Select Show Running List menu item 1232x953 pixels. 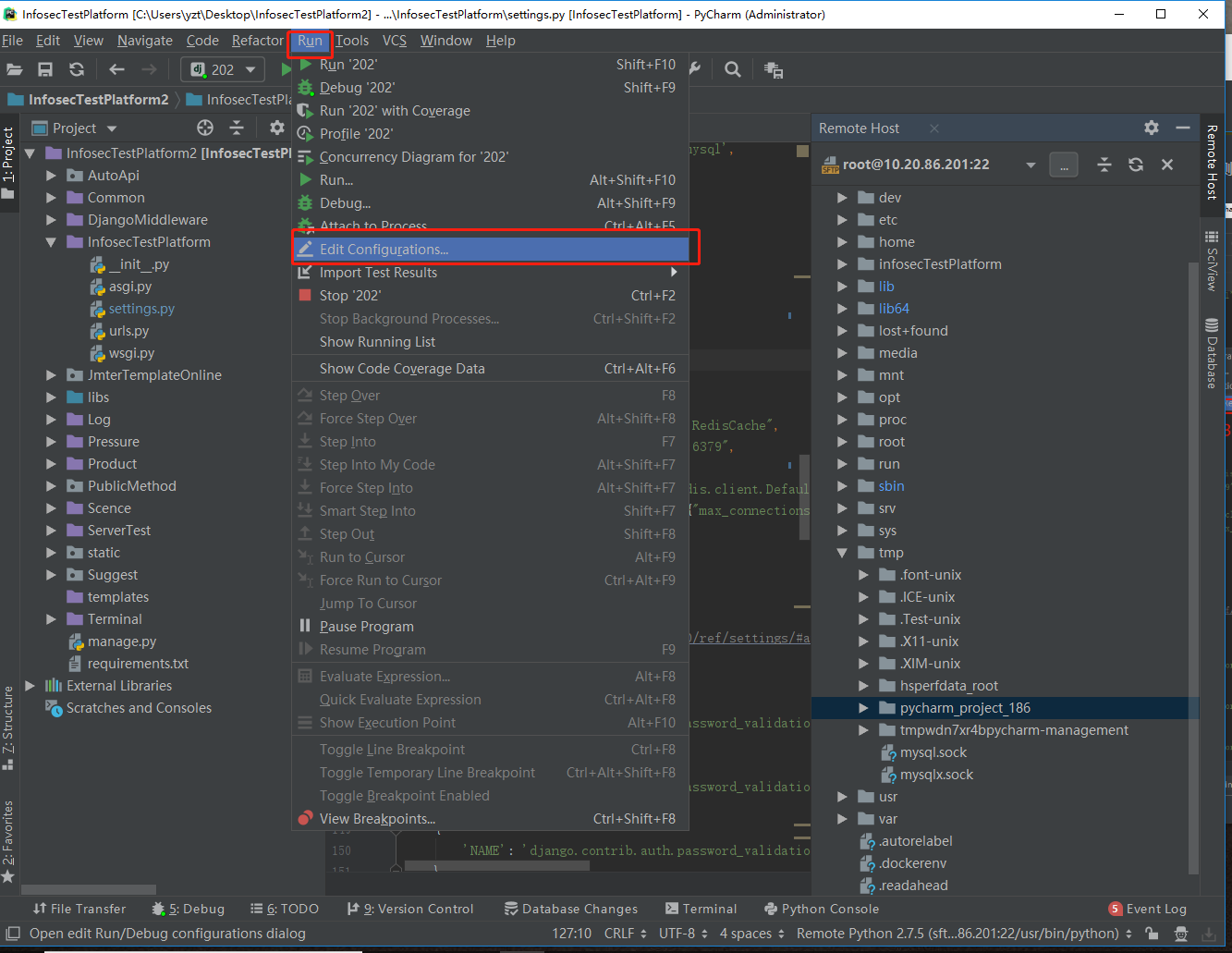click(x=491, y=342)
